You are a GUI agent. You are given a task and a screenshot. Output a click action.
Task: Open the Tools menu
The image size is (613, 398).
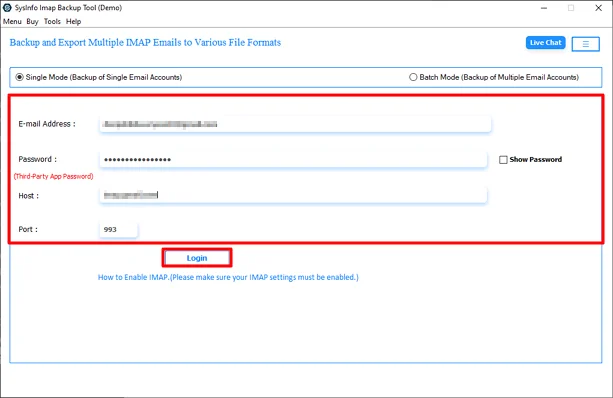click(x=52, y=22)
